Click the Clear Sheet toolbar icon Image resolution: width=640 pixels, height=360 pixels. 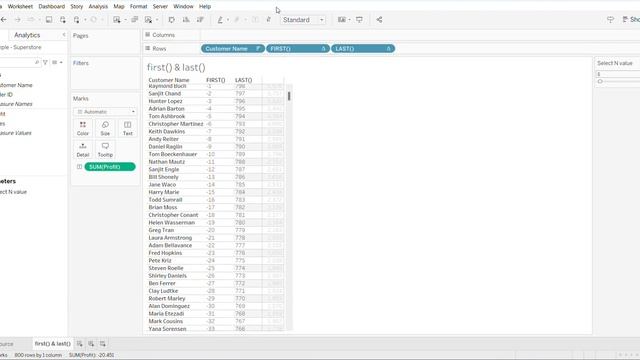point(148,20)
